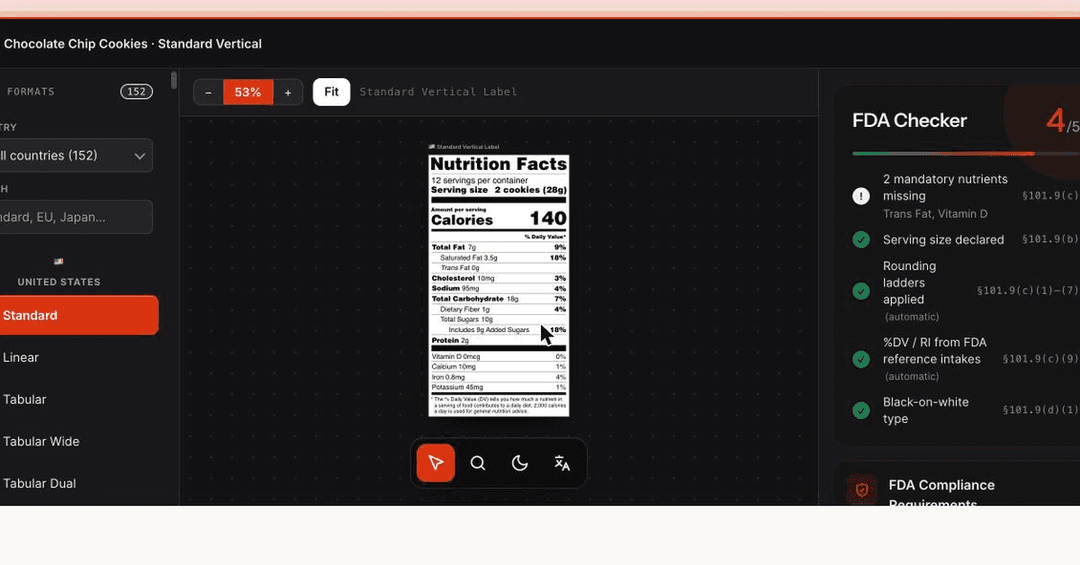
Task: Click the sidebar vertical scrollbar
Action: click(x=174, y=81)
